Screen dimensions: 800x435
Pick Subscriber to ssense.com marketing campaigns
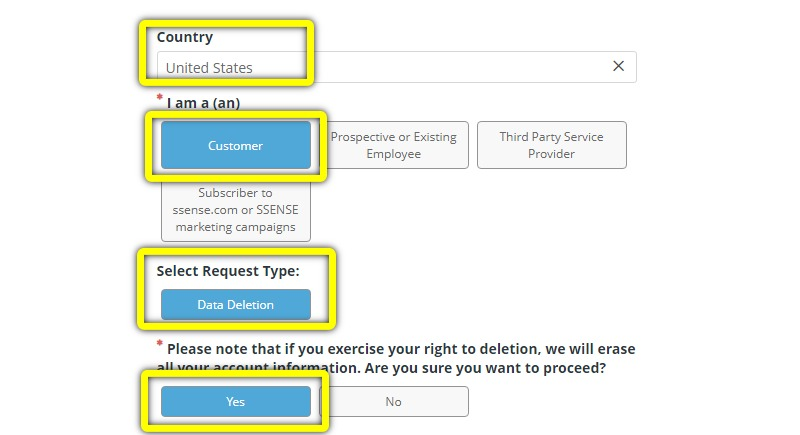[236, 210]
